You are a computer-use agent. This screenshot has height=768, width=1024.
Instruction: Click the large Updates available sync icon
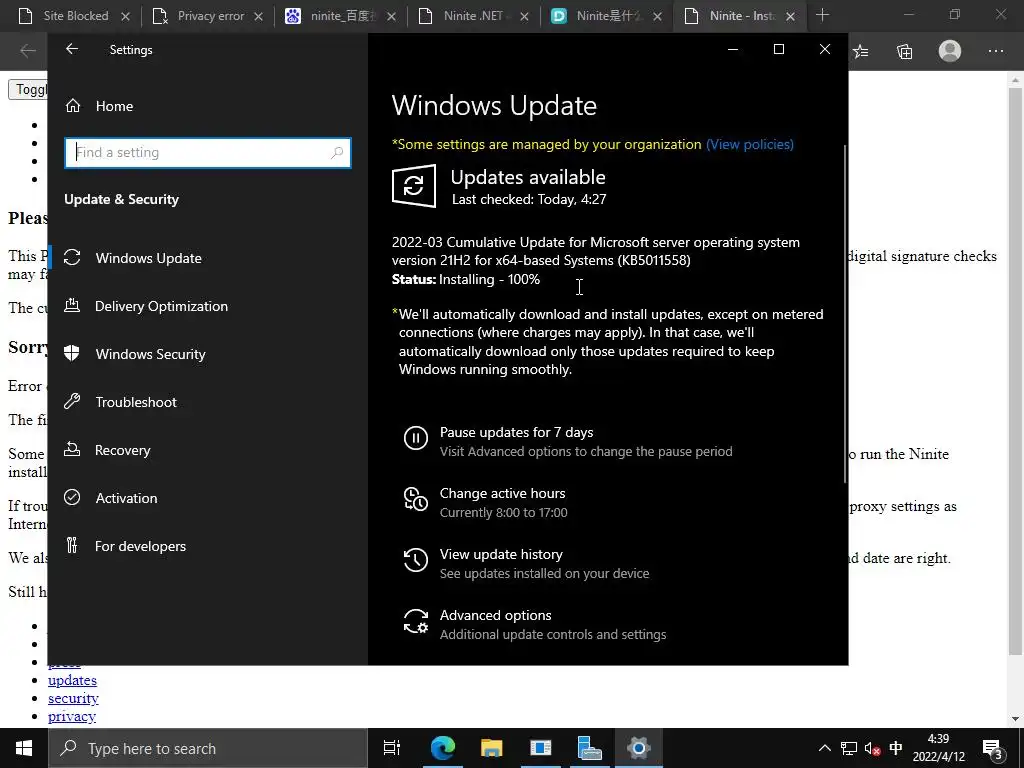(414, 186)
